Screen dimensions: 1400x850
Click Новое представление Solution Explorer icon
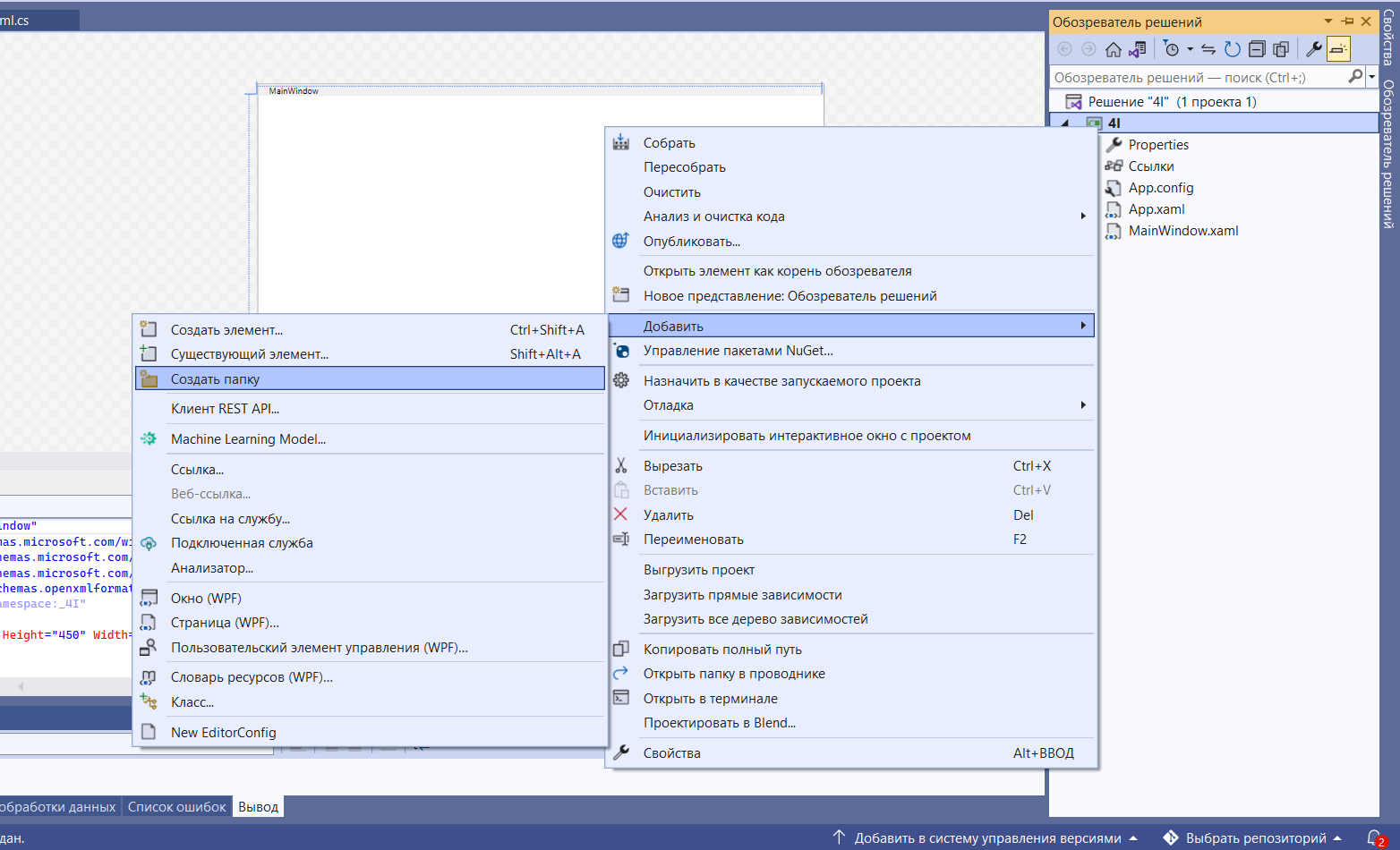(620, 294)
